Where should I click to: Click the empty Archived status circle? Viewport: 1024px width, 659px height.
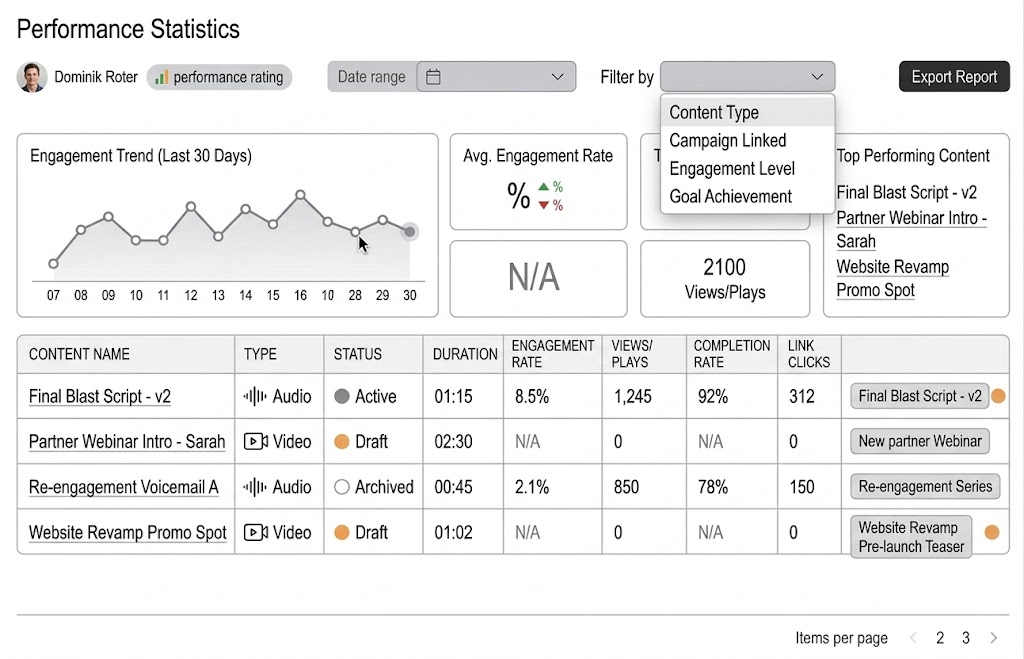tap(342, 487)
